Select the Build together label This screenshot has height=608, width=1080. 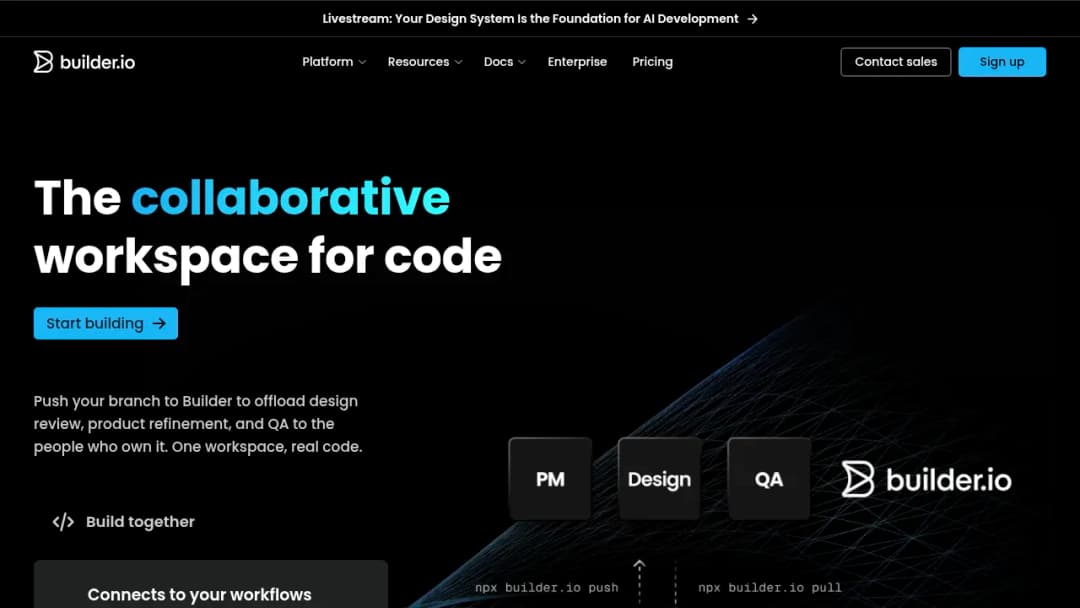(x=140, y=522)
